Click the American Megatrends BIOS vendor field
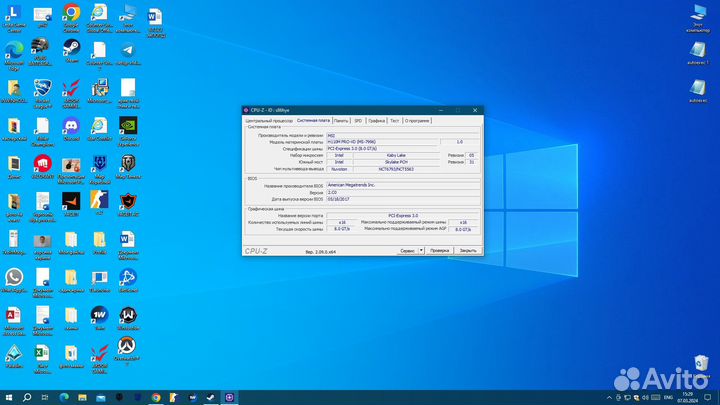This screenshot has width=720, height=405. pos(403,185)
